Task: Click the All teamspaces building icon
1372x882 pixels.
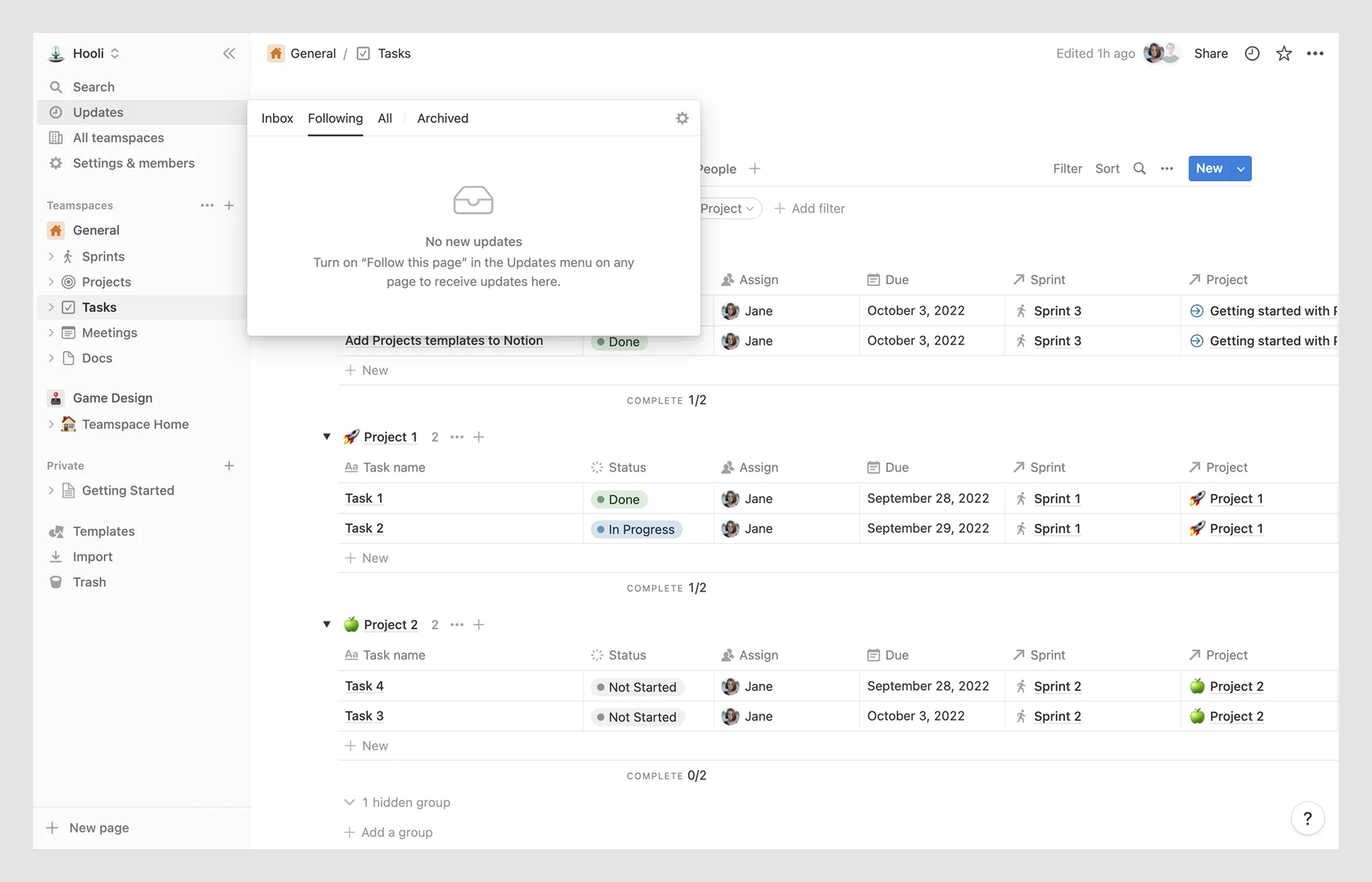Action: point(56,138)
